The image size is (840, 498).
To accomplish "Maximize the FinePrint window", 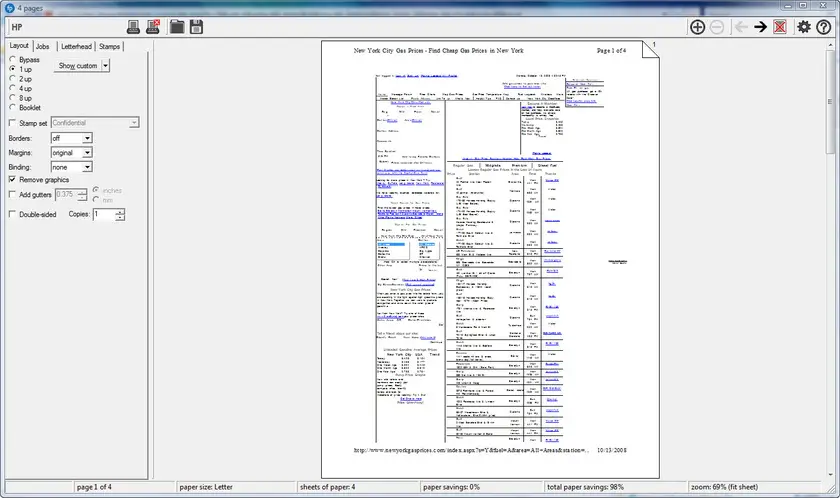I will click(803, 5).
